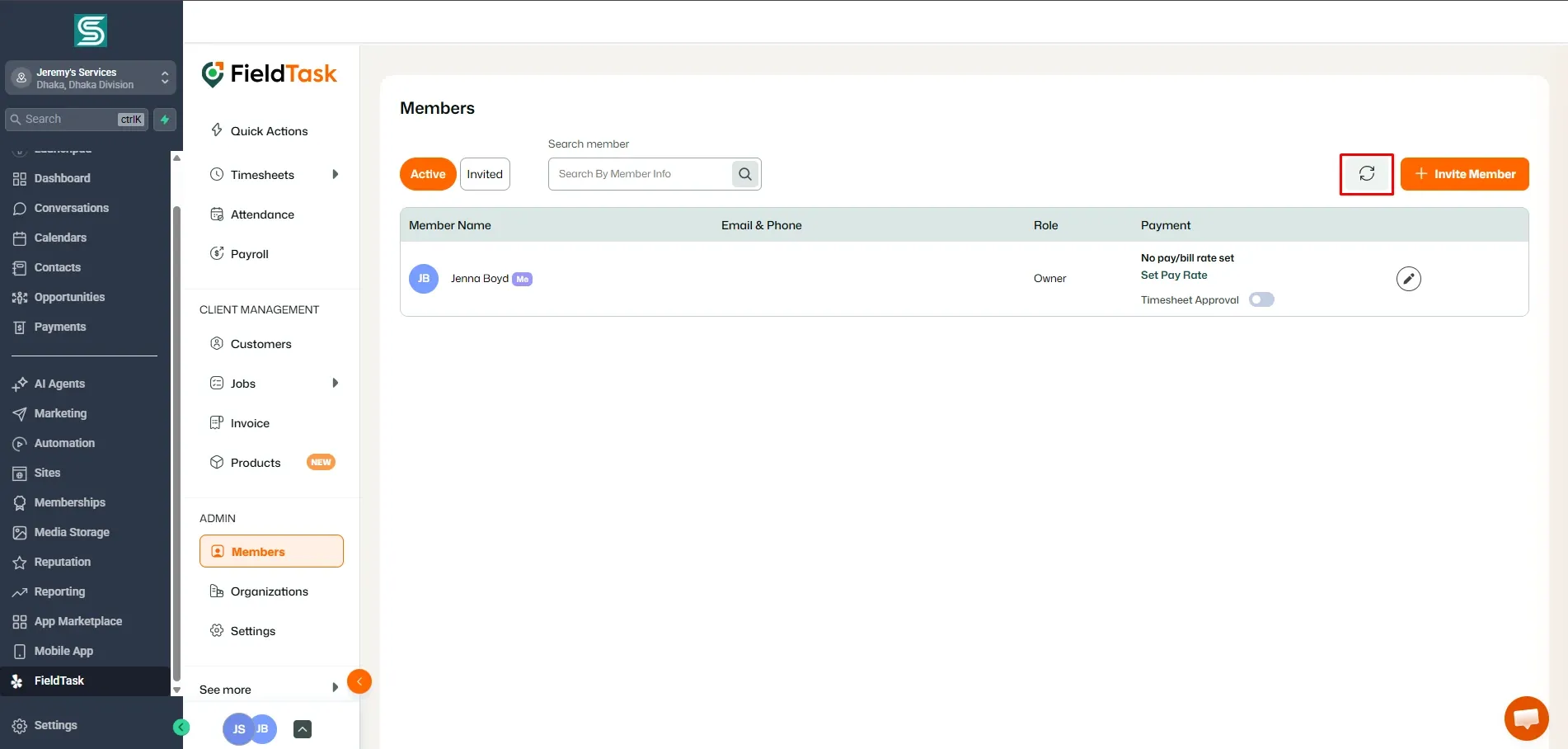Open Payments in the left sidebar
This screenshot has height=749, width=1568.
coord(59,327)
